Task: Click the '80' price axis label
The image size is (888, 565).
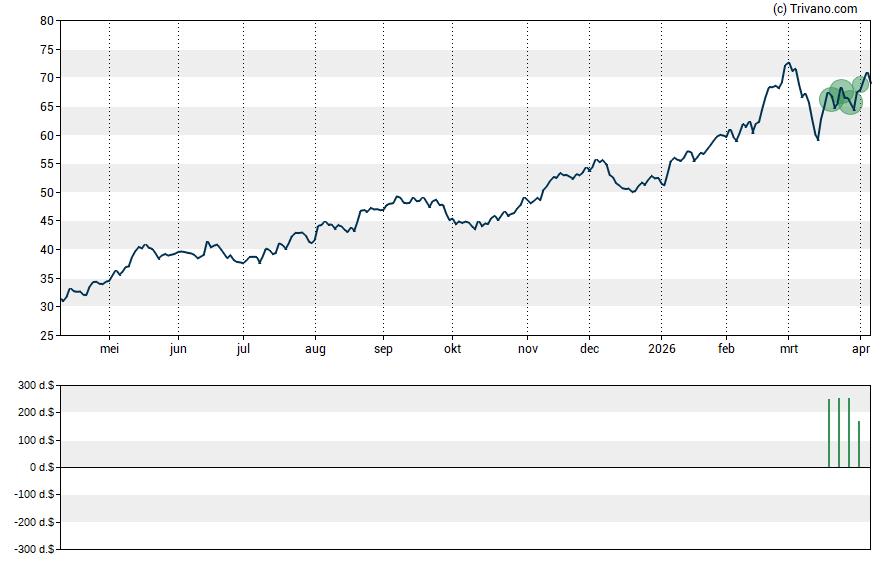Action: click(47, 21)
